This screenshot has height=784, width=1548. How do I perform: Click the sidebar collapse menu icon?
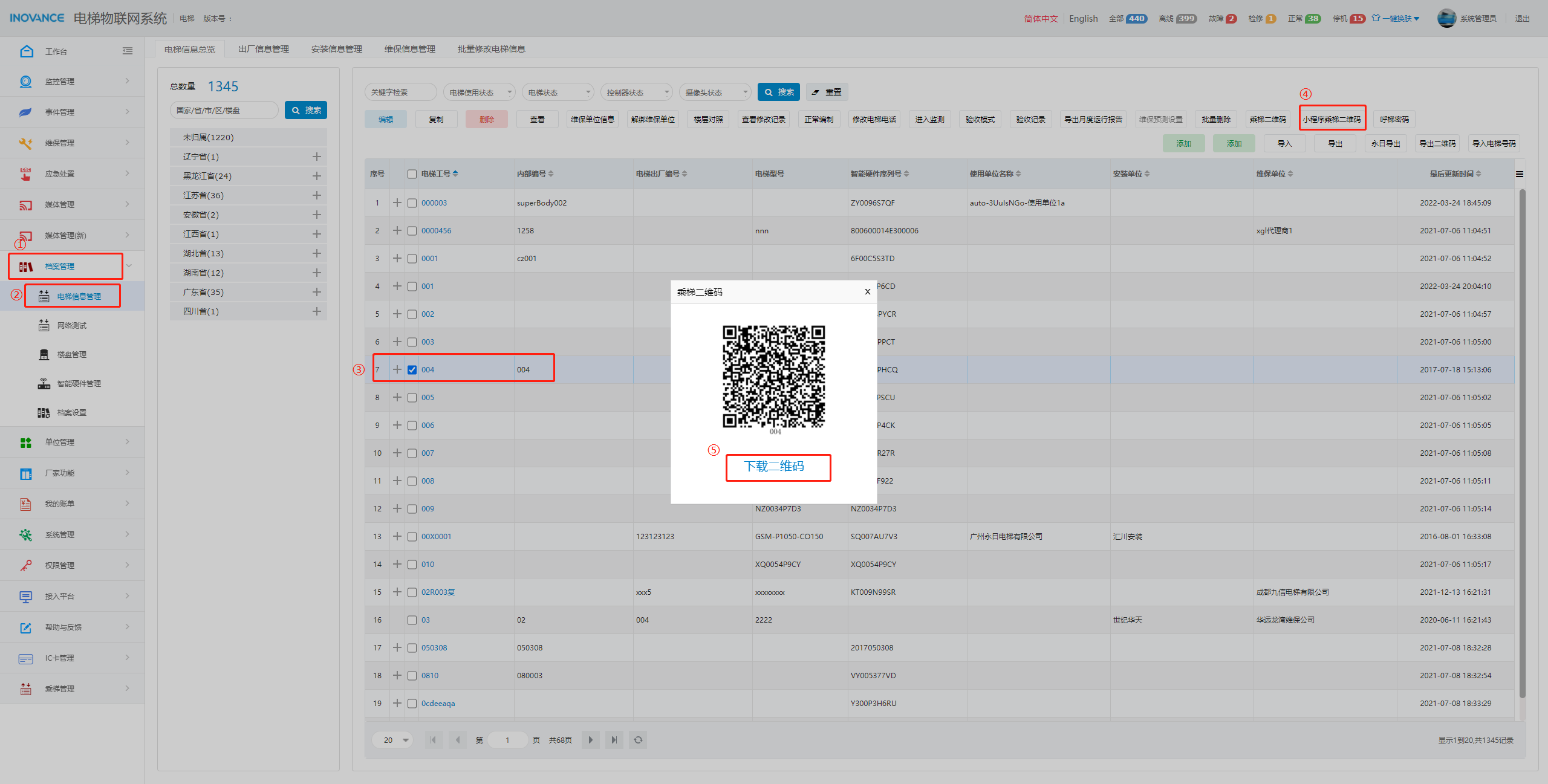[128, 51]
